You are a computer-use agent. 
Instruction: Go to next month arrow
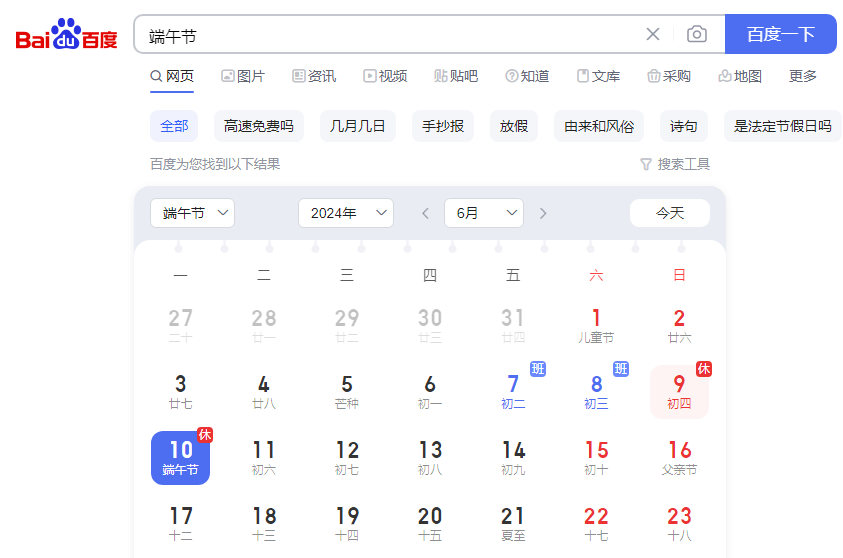[543, 213]
